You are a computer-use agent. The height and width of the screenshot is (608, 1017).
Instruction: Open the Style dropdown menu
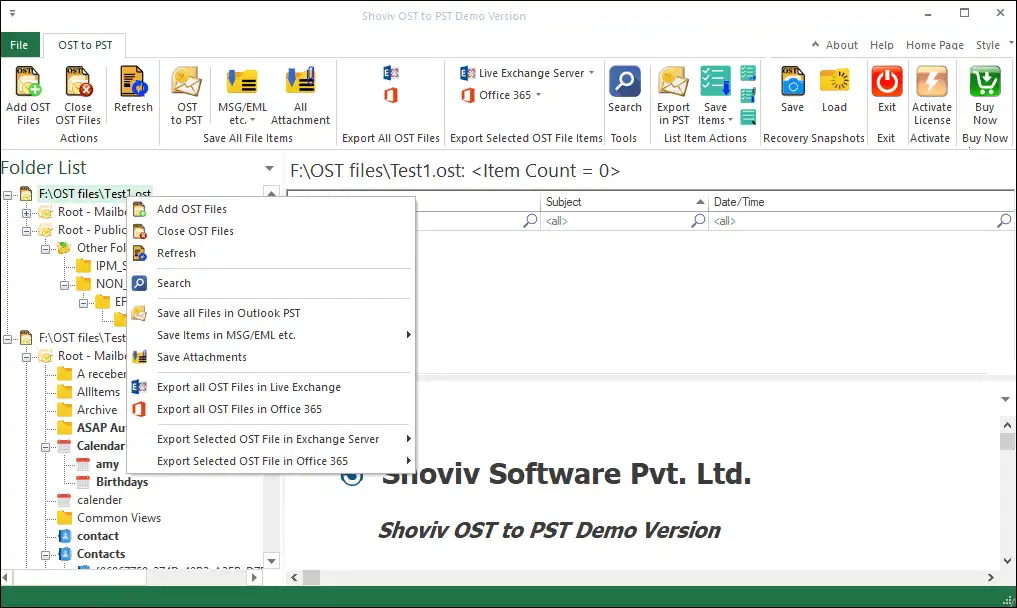click(994, 45)
